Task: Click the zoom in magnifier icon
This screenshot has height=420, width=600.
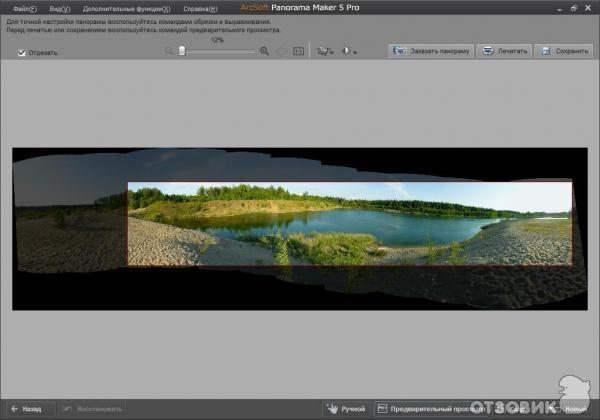Action: tap(264, 50)
